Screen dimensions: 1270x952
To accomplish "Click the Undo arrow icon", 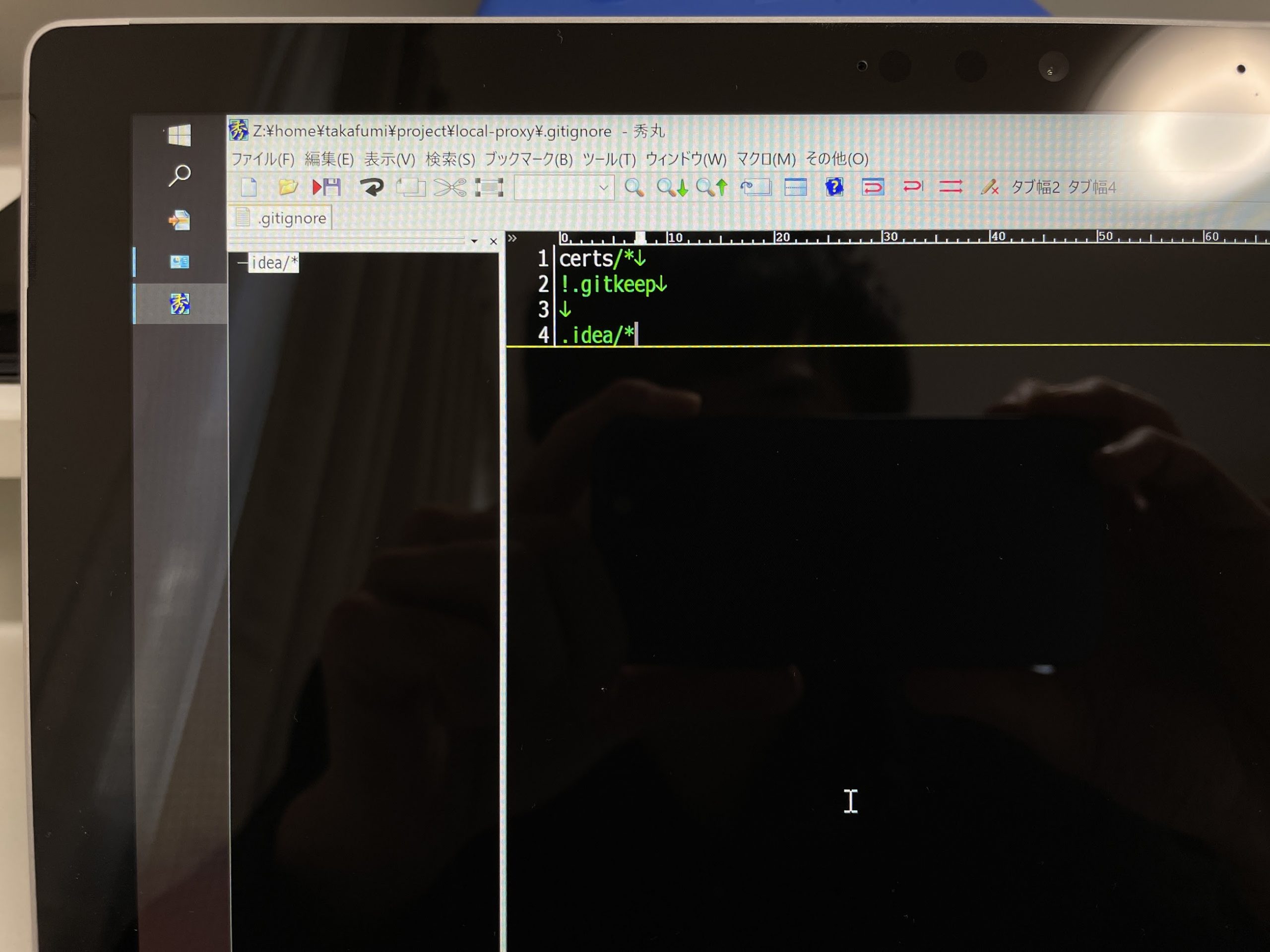I will (x=372, y=187).
